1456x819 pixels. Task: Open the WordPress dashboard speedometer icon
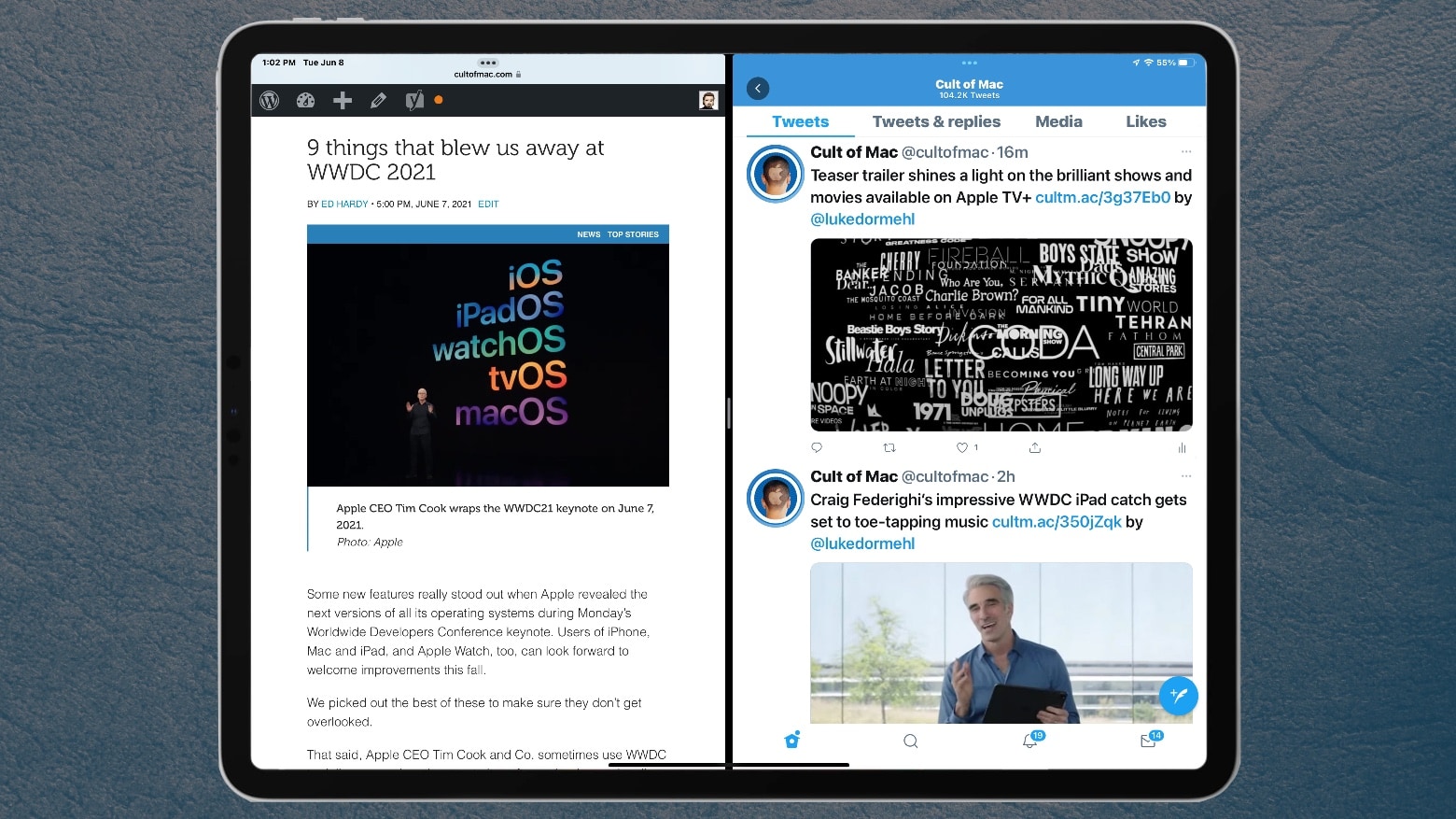point(306,100)
